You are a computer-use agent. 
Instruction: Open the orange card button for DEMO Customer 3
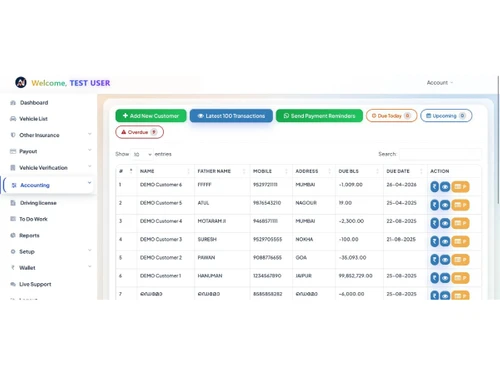[460, 241]
